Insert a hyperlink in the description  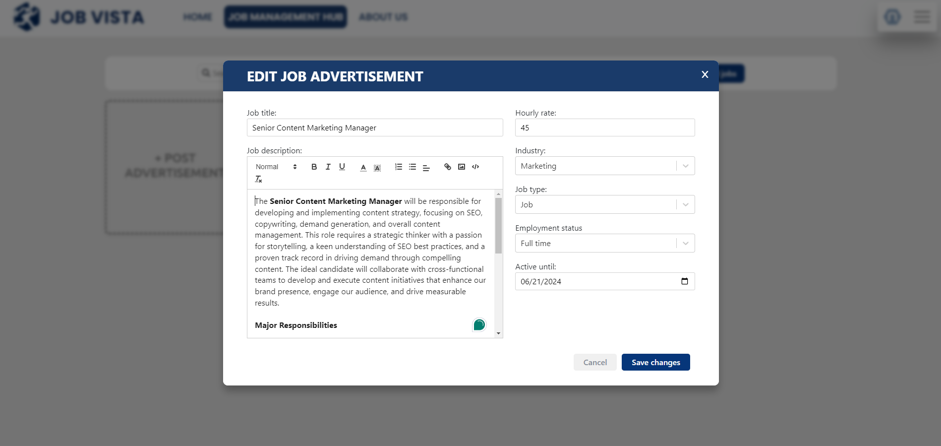tap(447, 167)
